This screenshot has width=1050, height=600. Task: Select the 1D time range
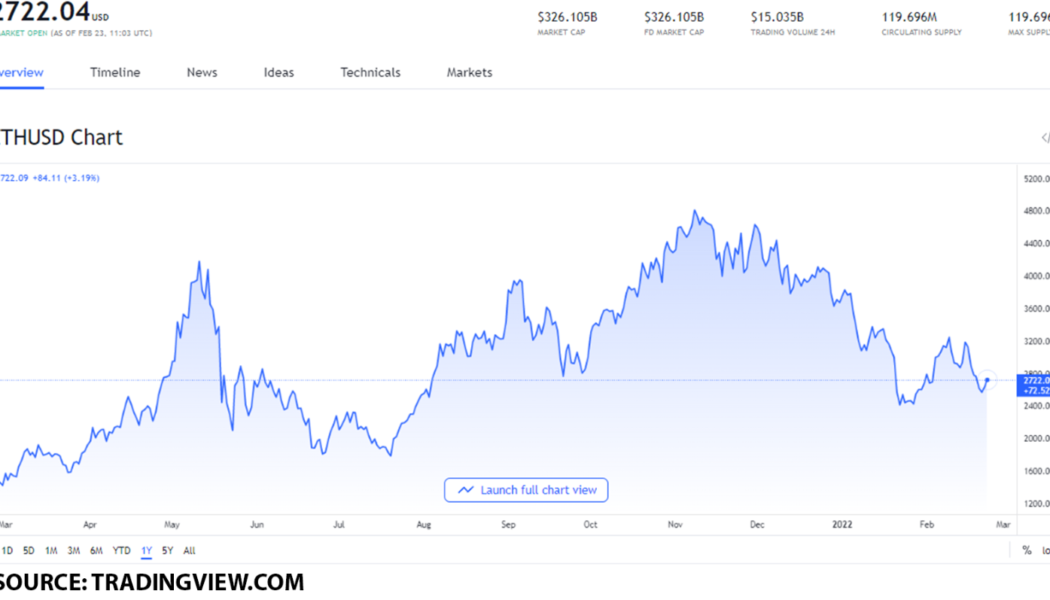[x=7, y=551]
